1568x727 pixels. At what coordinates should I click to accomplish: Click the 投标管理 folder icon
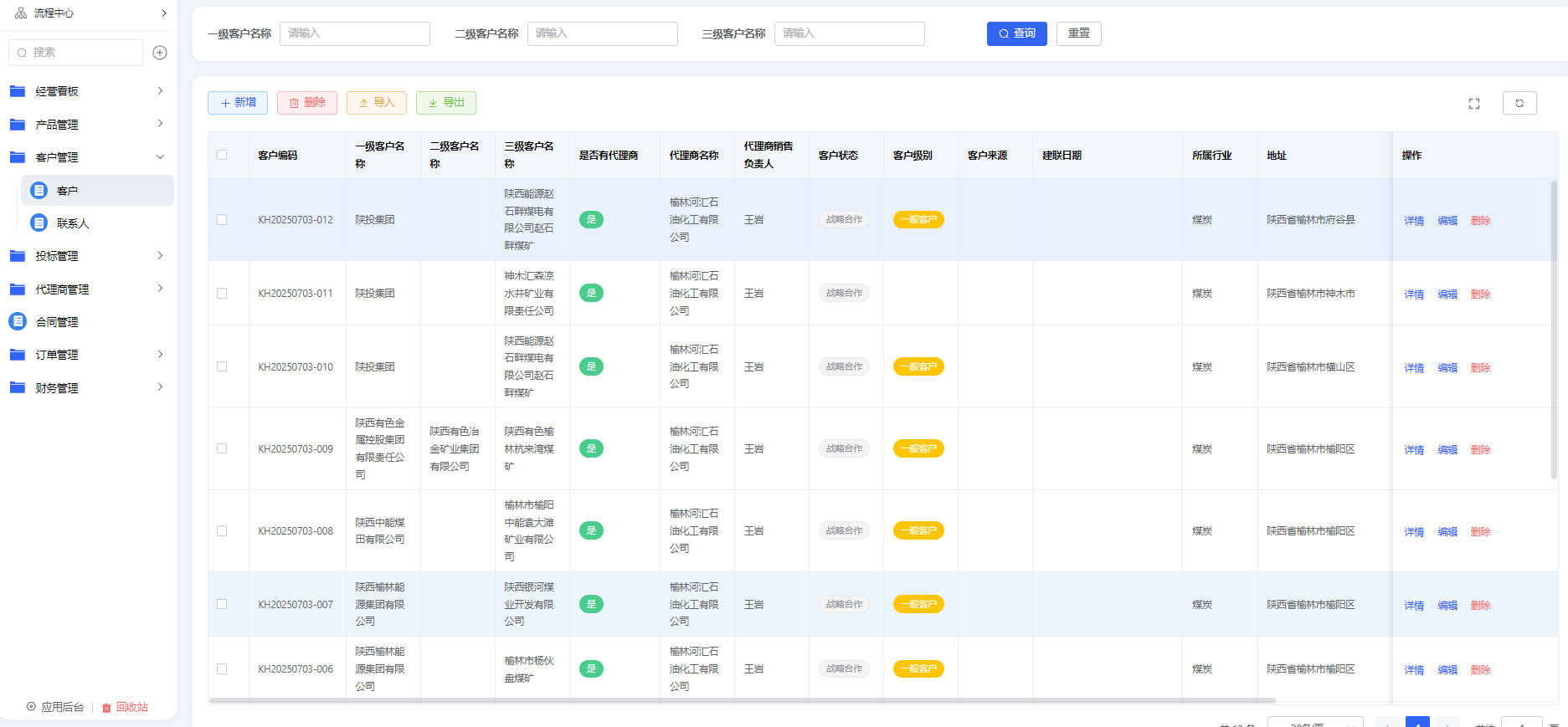pyautogui.click(x=18, y=256)
